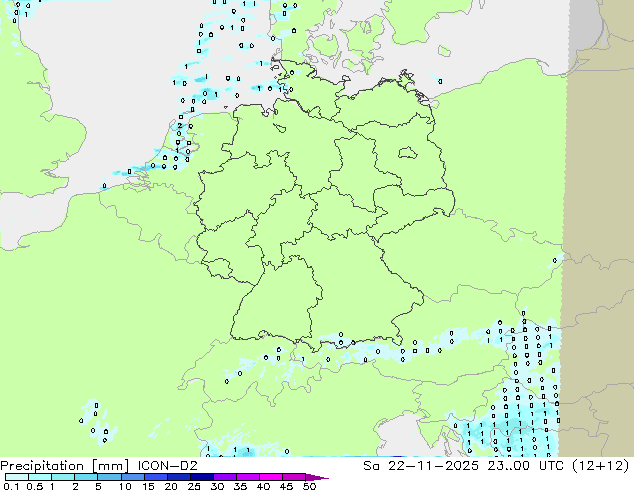Select the legend swatch between 0.1 and 0.5
Viewport: 634px width, 490px height.
coord(17,477)
